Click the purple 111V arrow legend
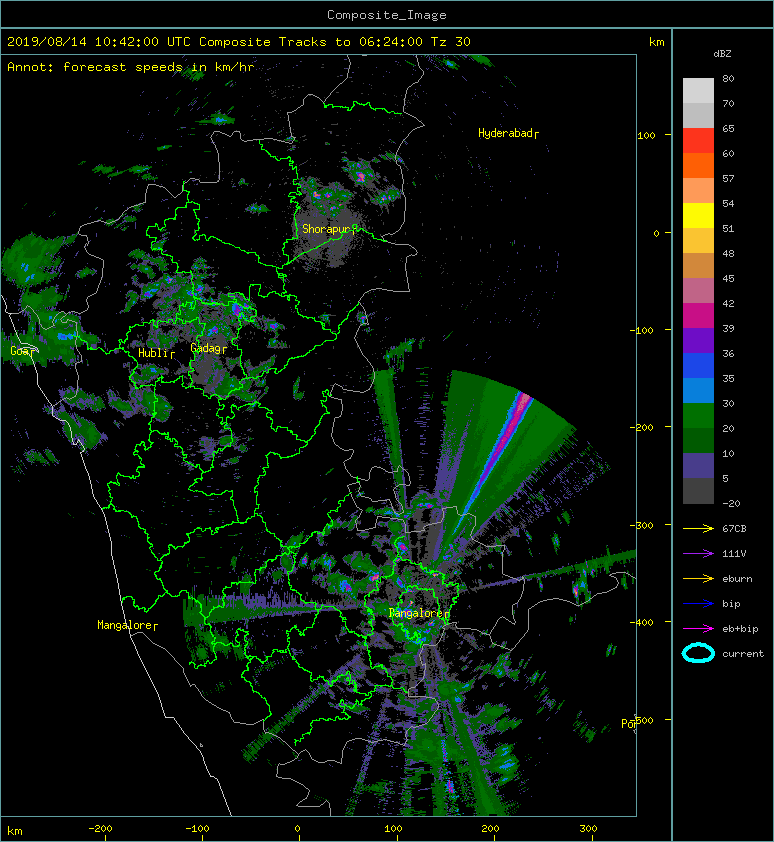The image size is (774, 842). tap(698, 554)
